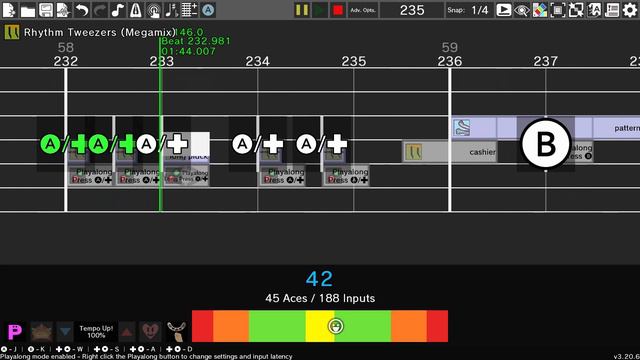Click beat 234 on the timeline ruler
Viewport: 640px width, 360px height.
click(258, 61)
